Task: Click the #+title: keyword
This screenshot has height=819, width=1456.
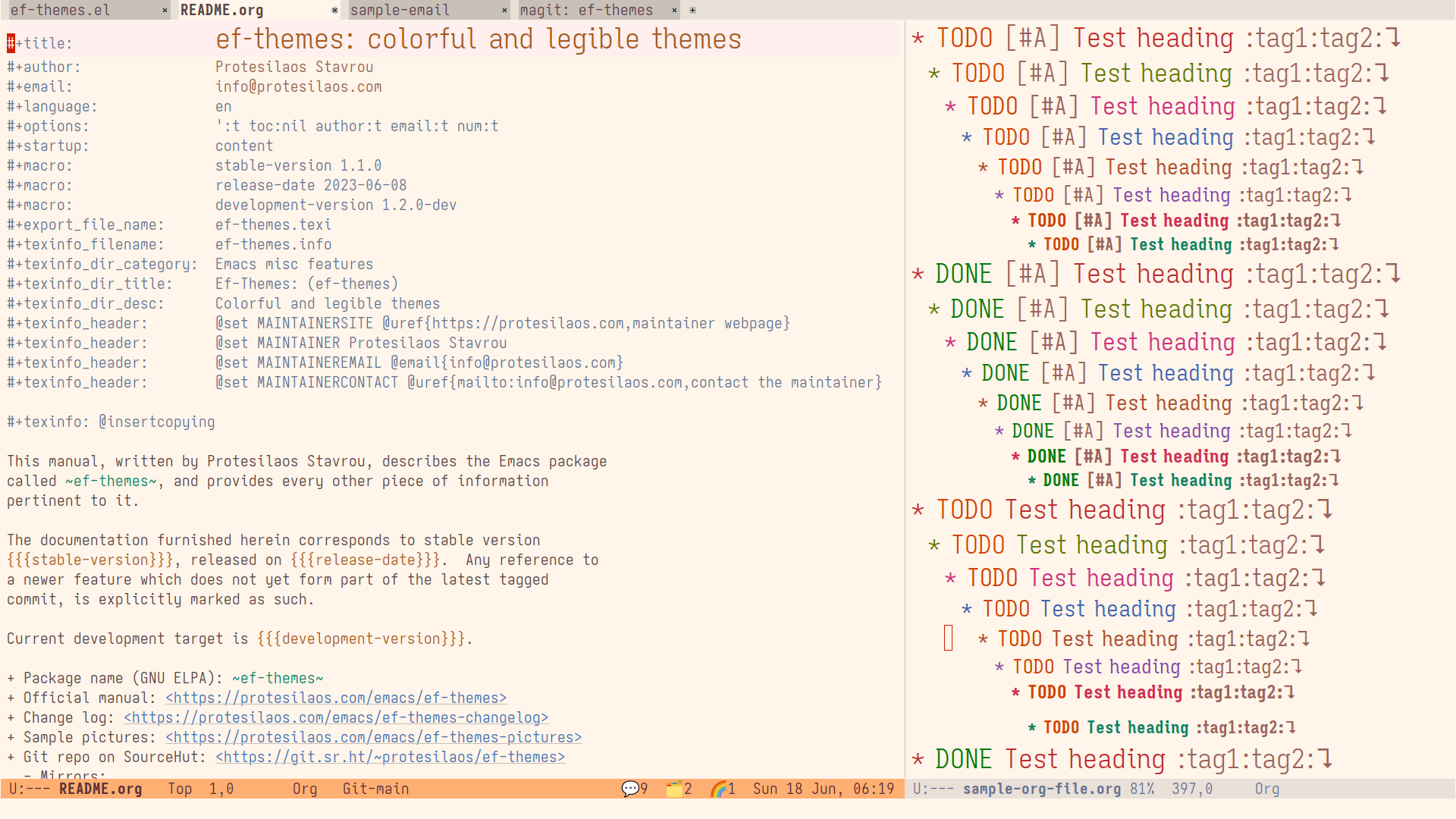Action: pos(39,43)
